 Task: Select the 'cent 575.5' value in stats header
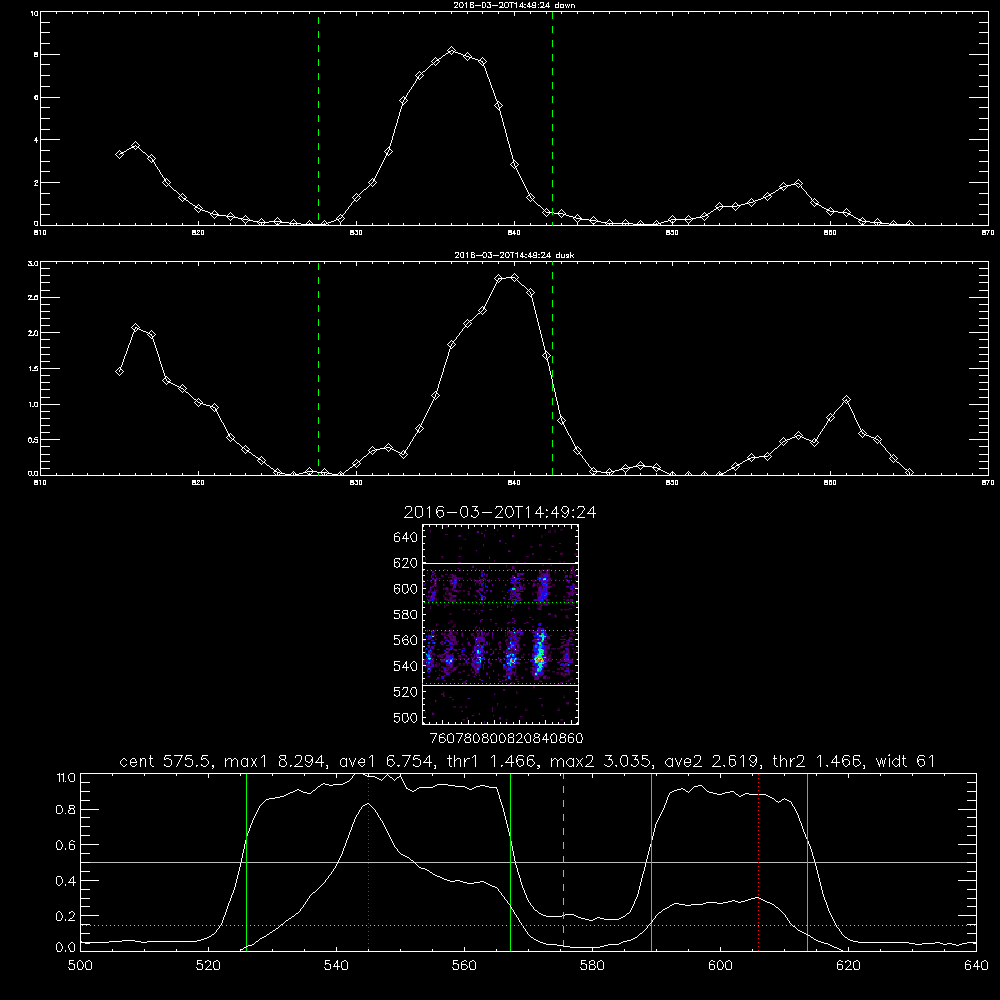(x=166, y=761)
